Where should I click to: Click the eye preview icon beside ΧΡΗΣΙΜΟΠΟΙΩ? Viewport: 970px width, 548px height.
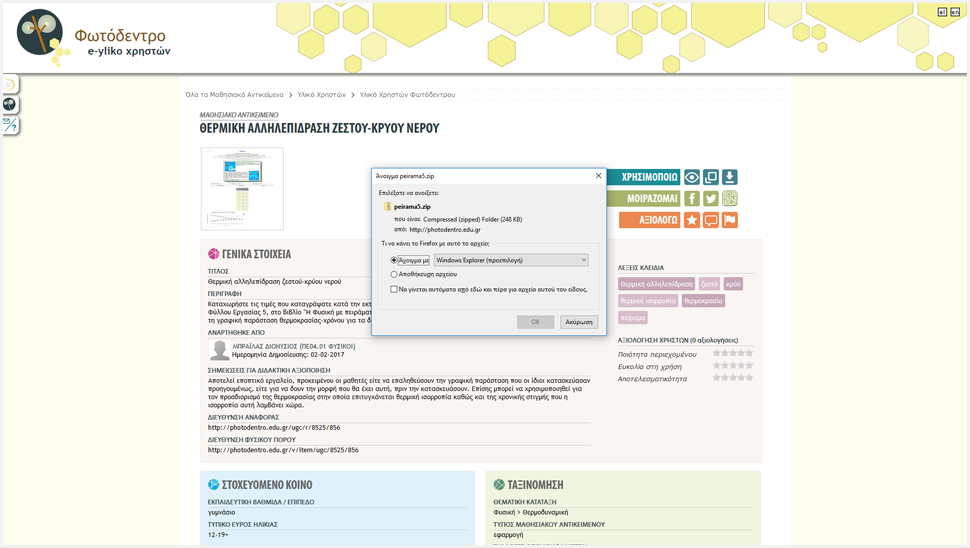click(692, 177)
